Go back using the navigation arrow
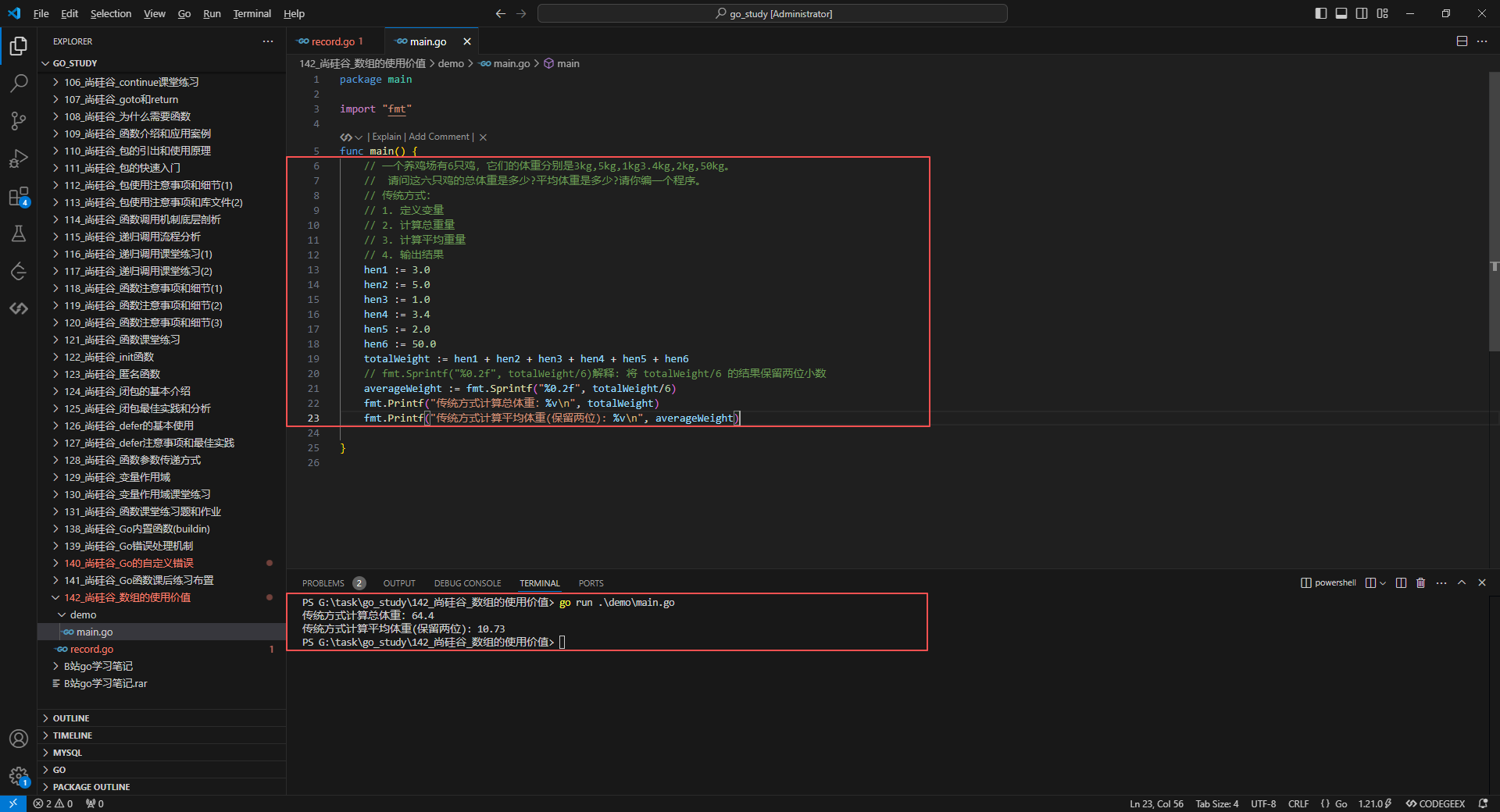Viewport: 1500px width, 812px height. point(501,13)
